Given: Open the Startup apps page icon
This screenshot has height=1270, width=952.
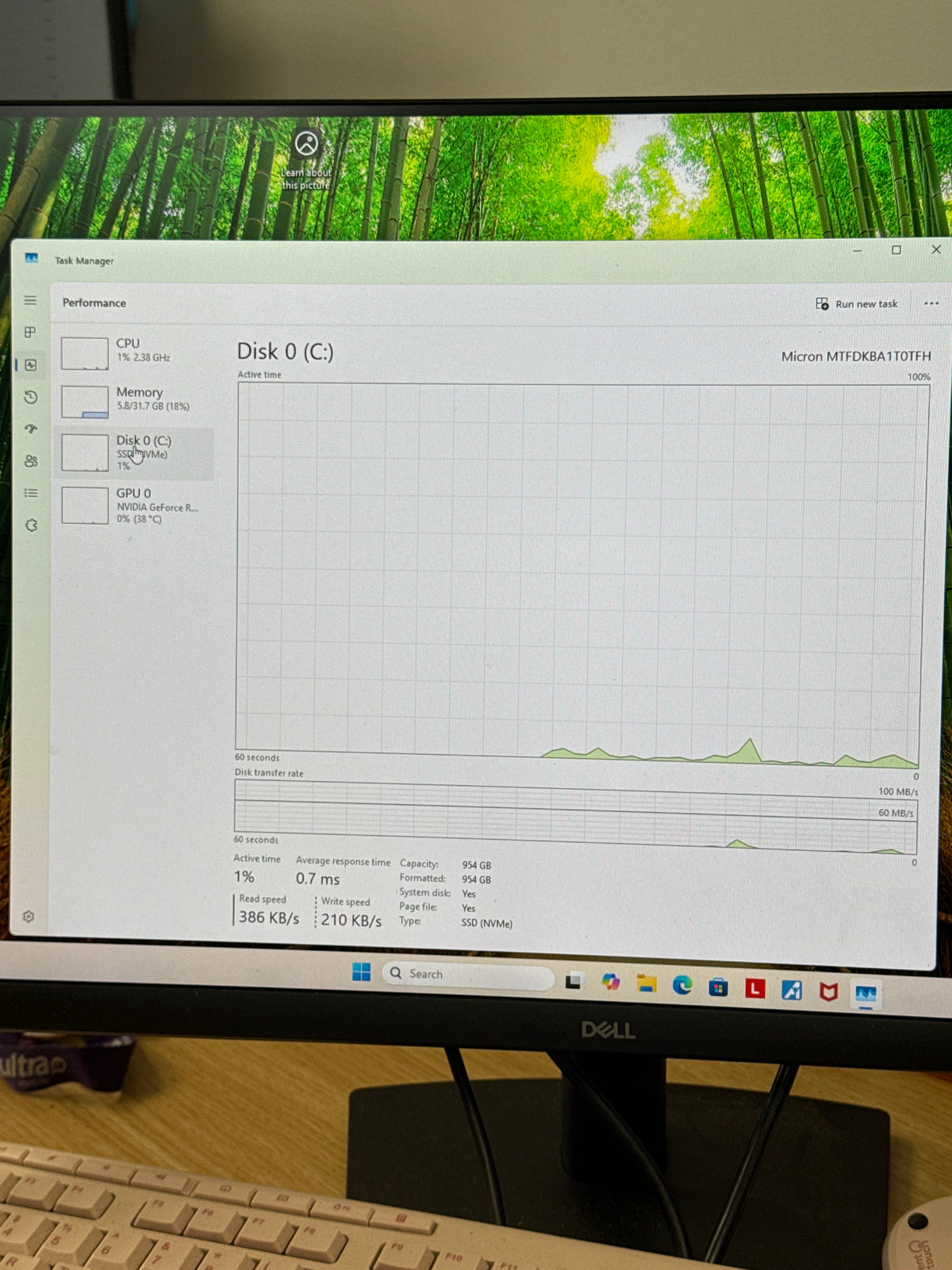Looking at the screenshot, I should point(31,429).
